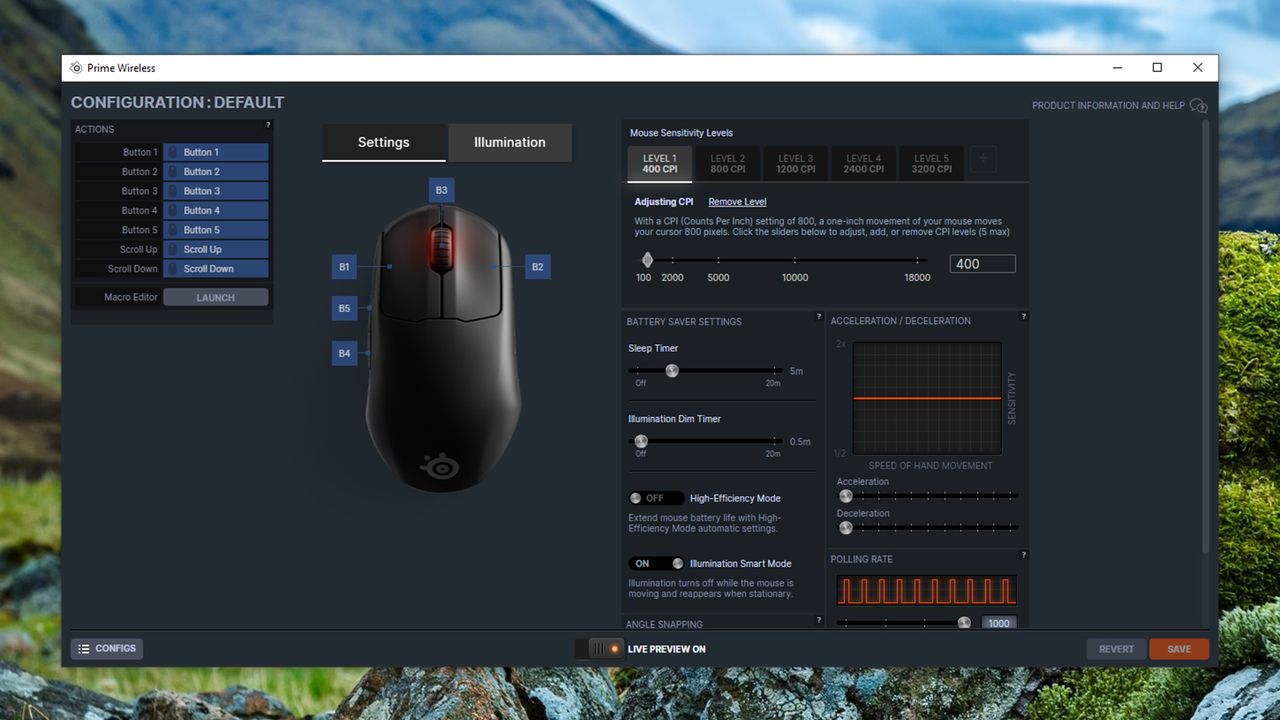Click Acceleration / Deceleration help question mark
Image resolution: width=1280 pixels, height=720 pixels.
pos(1023,317)
